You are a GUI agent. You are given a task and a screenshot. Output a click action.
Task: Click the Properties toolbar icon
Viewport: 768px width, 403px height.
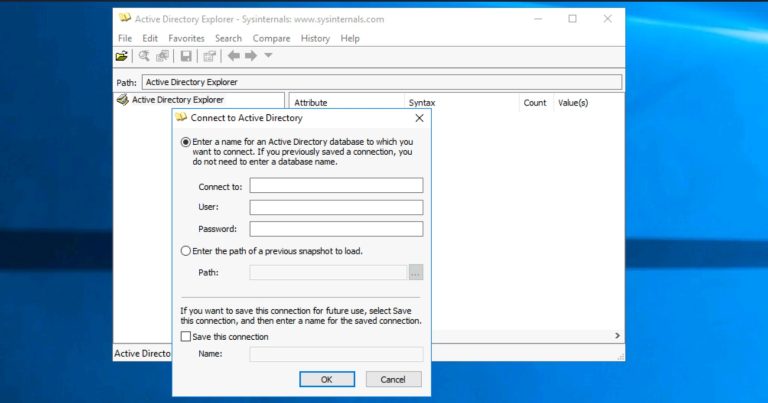209,56
